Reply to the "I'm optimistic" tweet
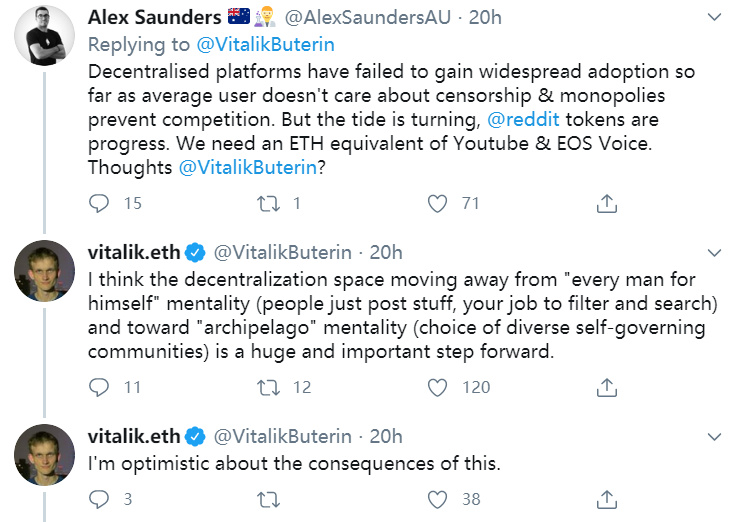Screen dimensions: 732x522 [x=100, y=499]
